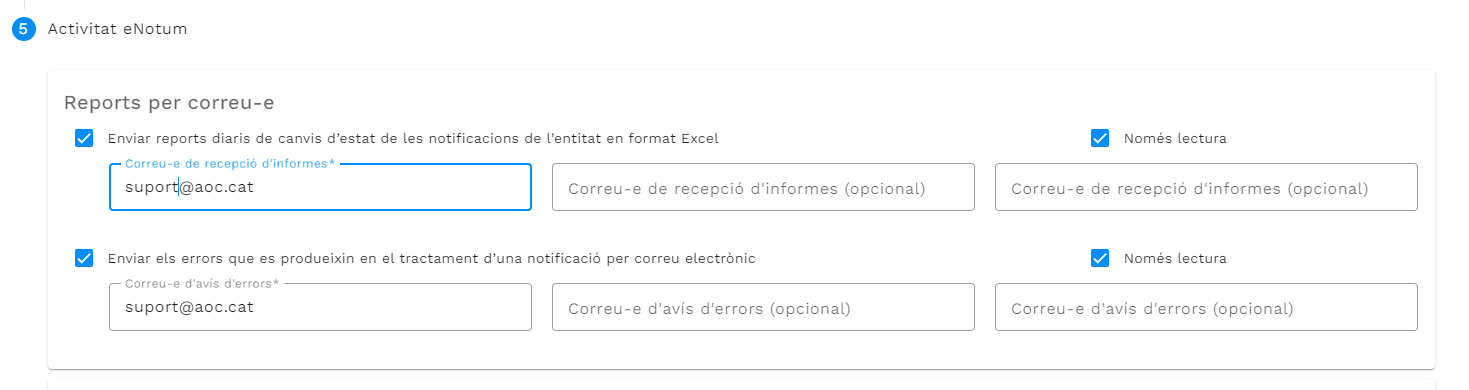
Task: Select the middle optional recepció d'informes email field
Action: pyautogui.click(x=763, y=187)
